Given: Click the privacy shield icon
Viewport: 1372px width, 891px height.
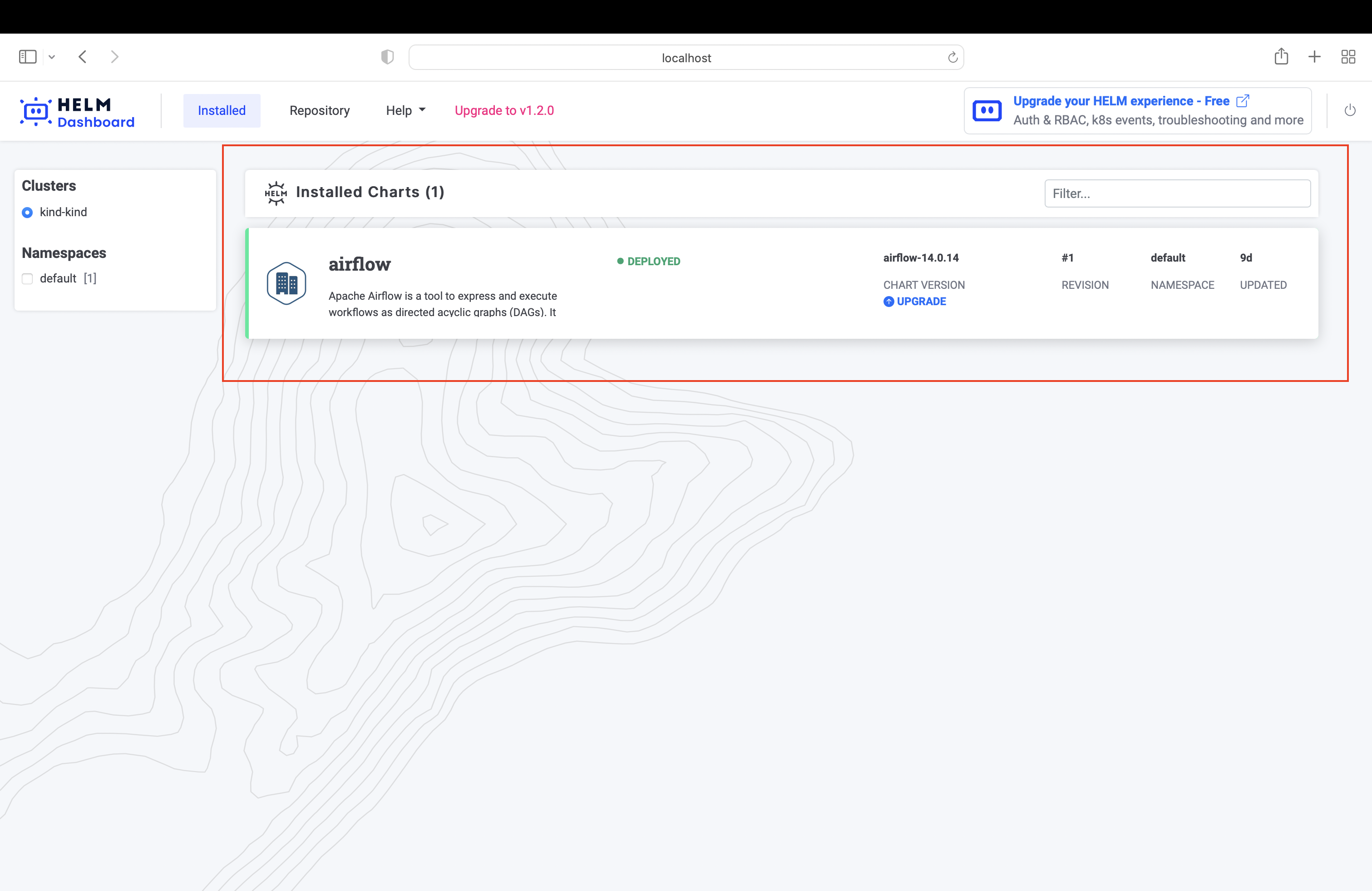Looking at the screenshot, I should 387,56.
